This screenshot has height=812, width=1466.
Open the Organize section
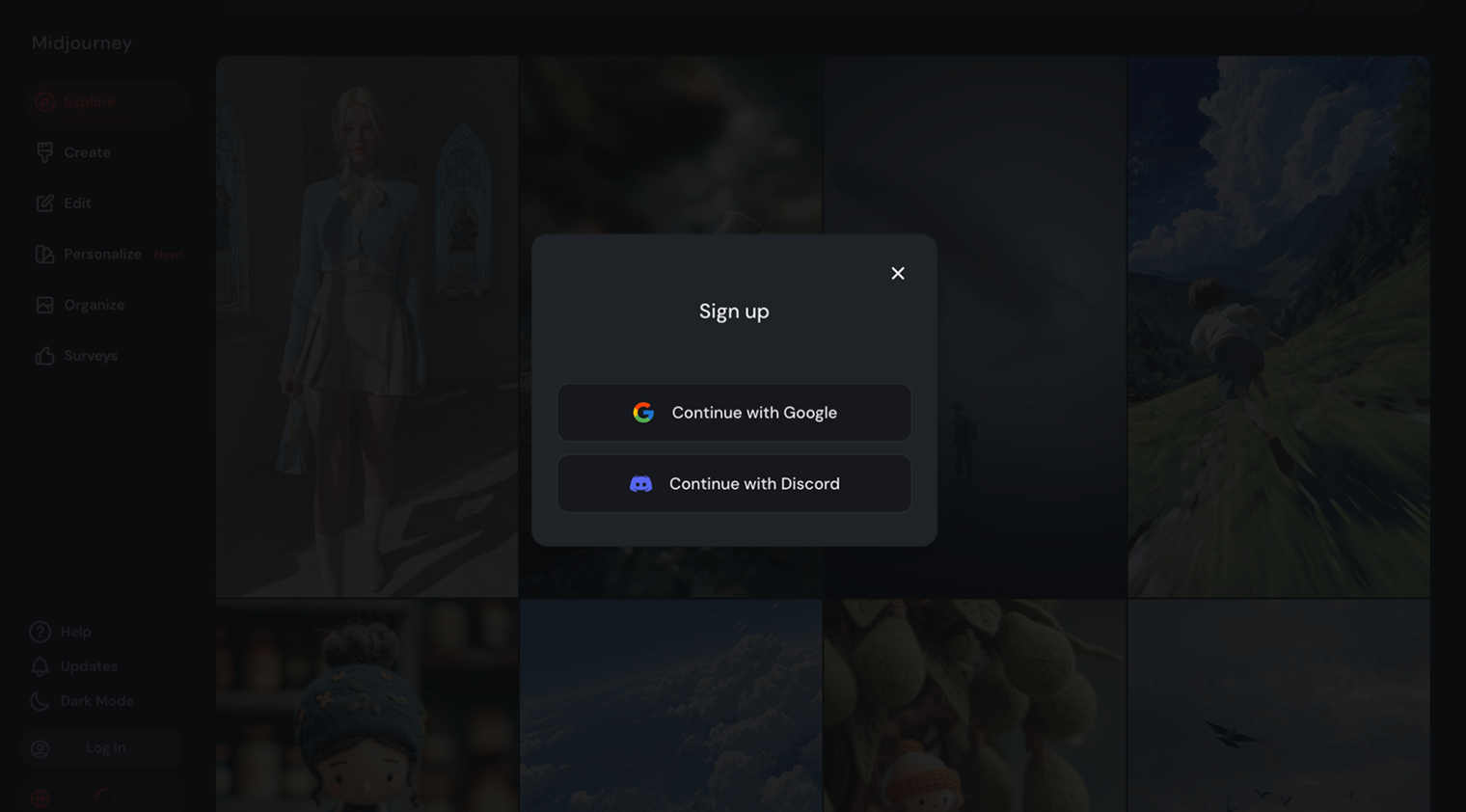tap(94, 305)
